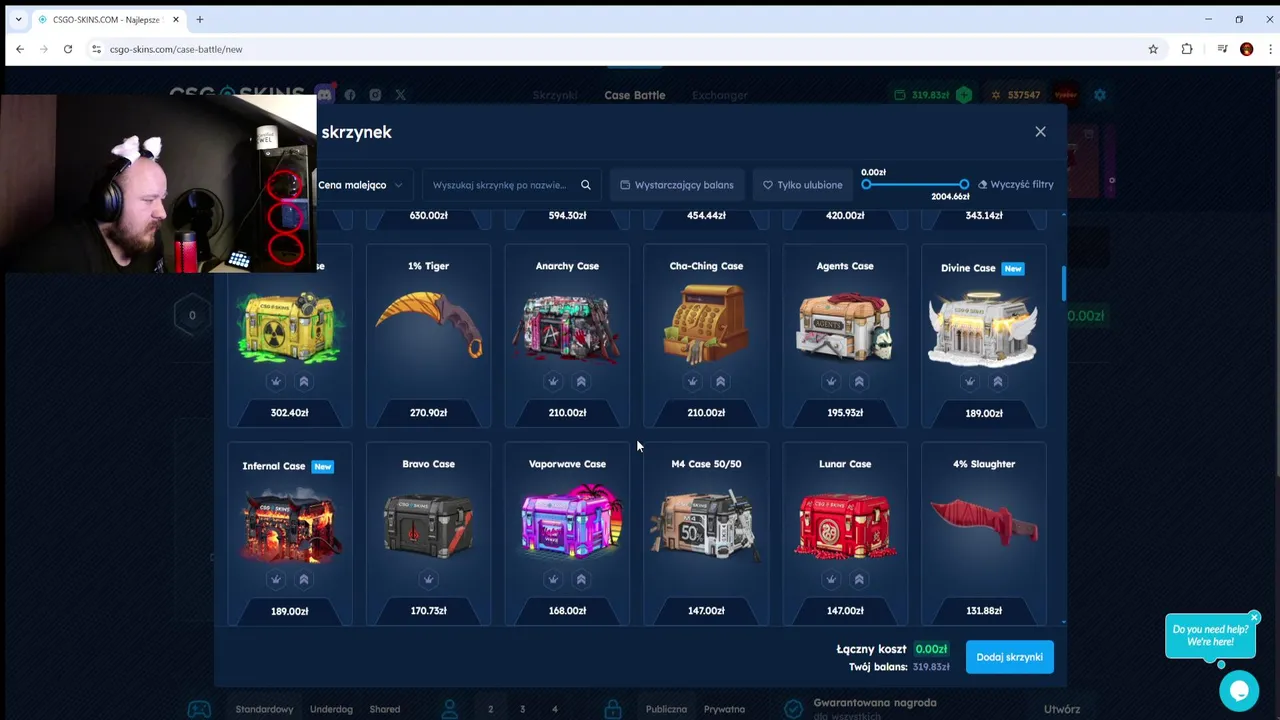This screenshot has height=720, width=1280.
Task: Choose 4 players option
Action: pyautogui.click(x=554, y=709)
